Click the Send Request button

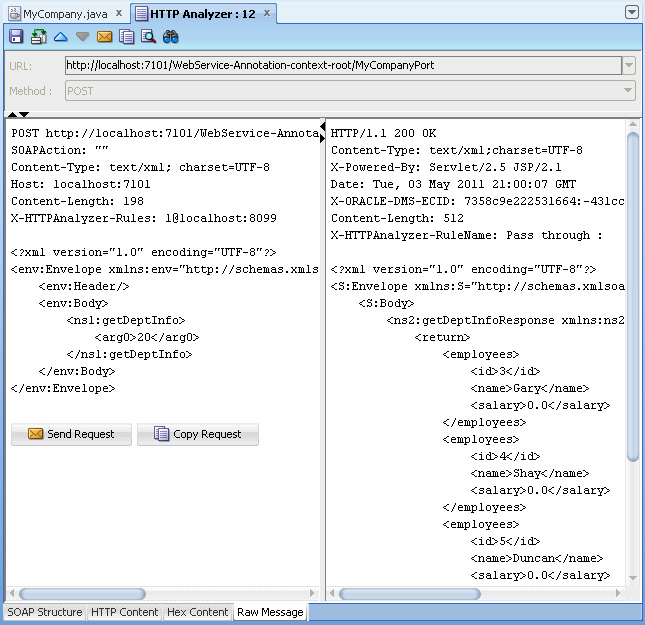(72, 434)
